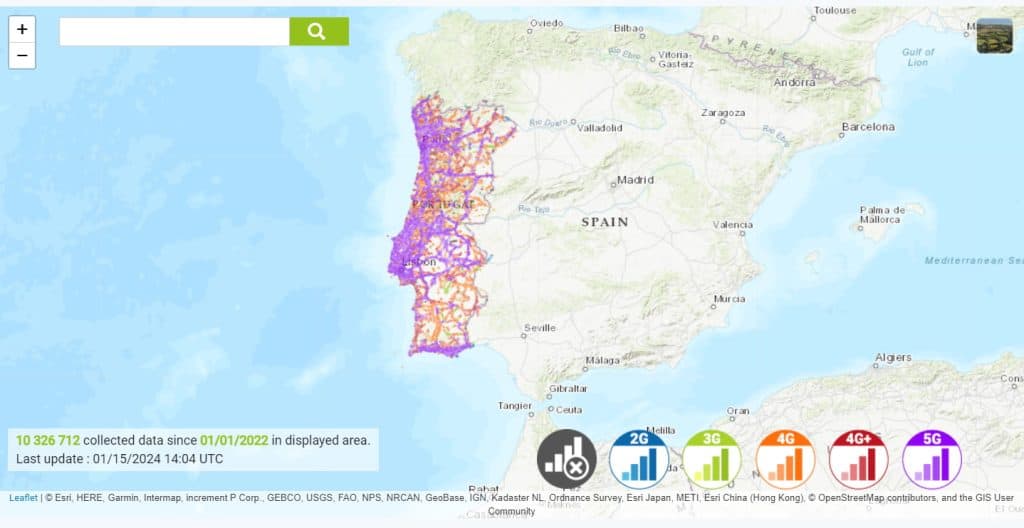Click the Mediterranean Sea label
Viewport: 1024px width, 528px height.
(x=974, y=261)
